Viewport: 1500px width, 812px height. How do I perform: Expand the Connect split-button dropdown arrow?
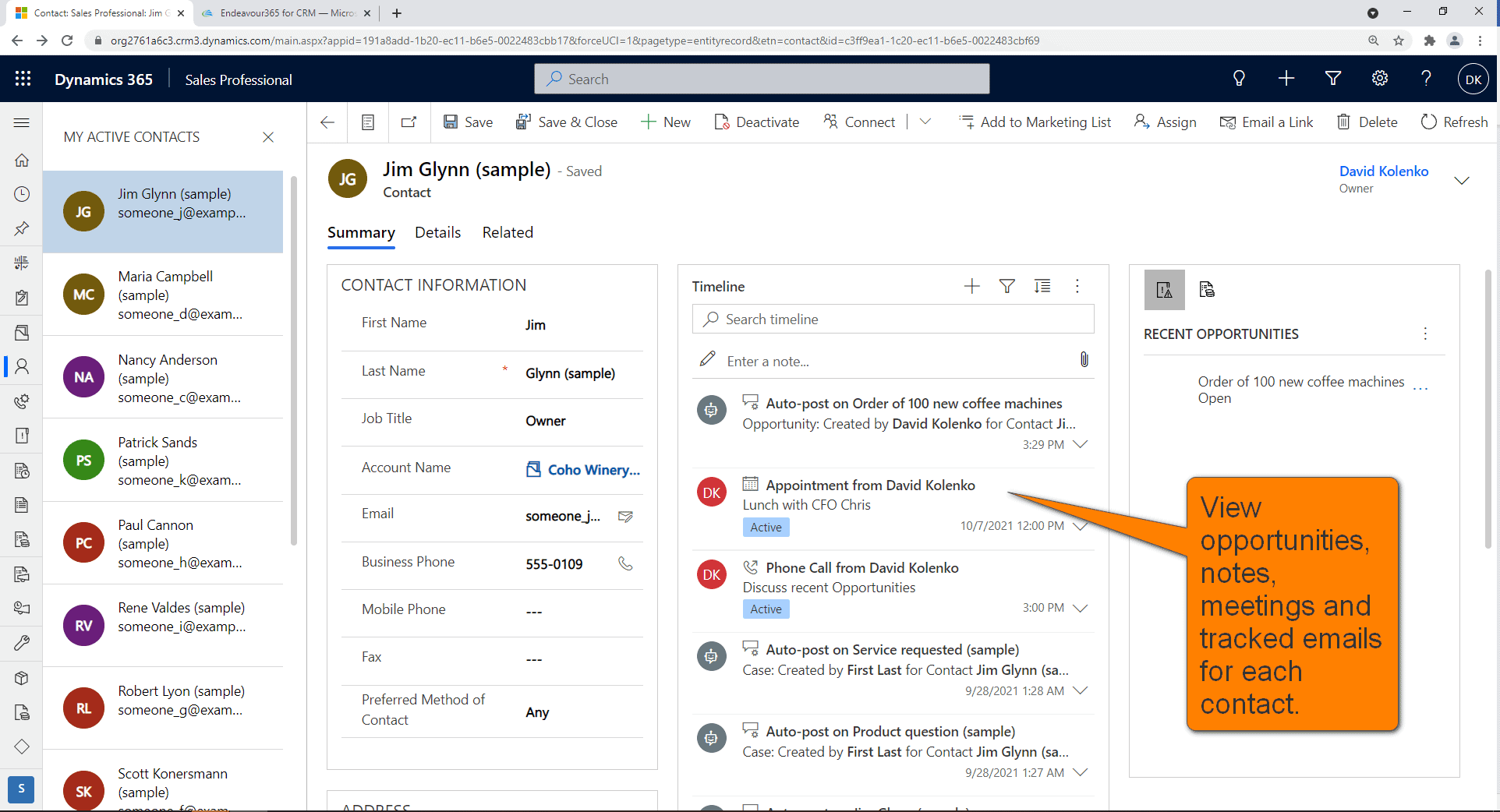tap(925, 122)
